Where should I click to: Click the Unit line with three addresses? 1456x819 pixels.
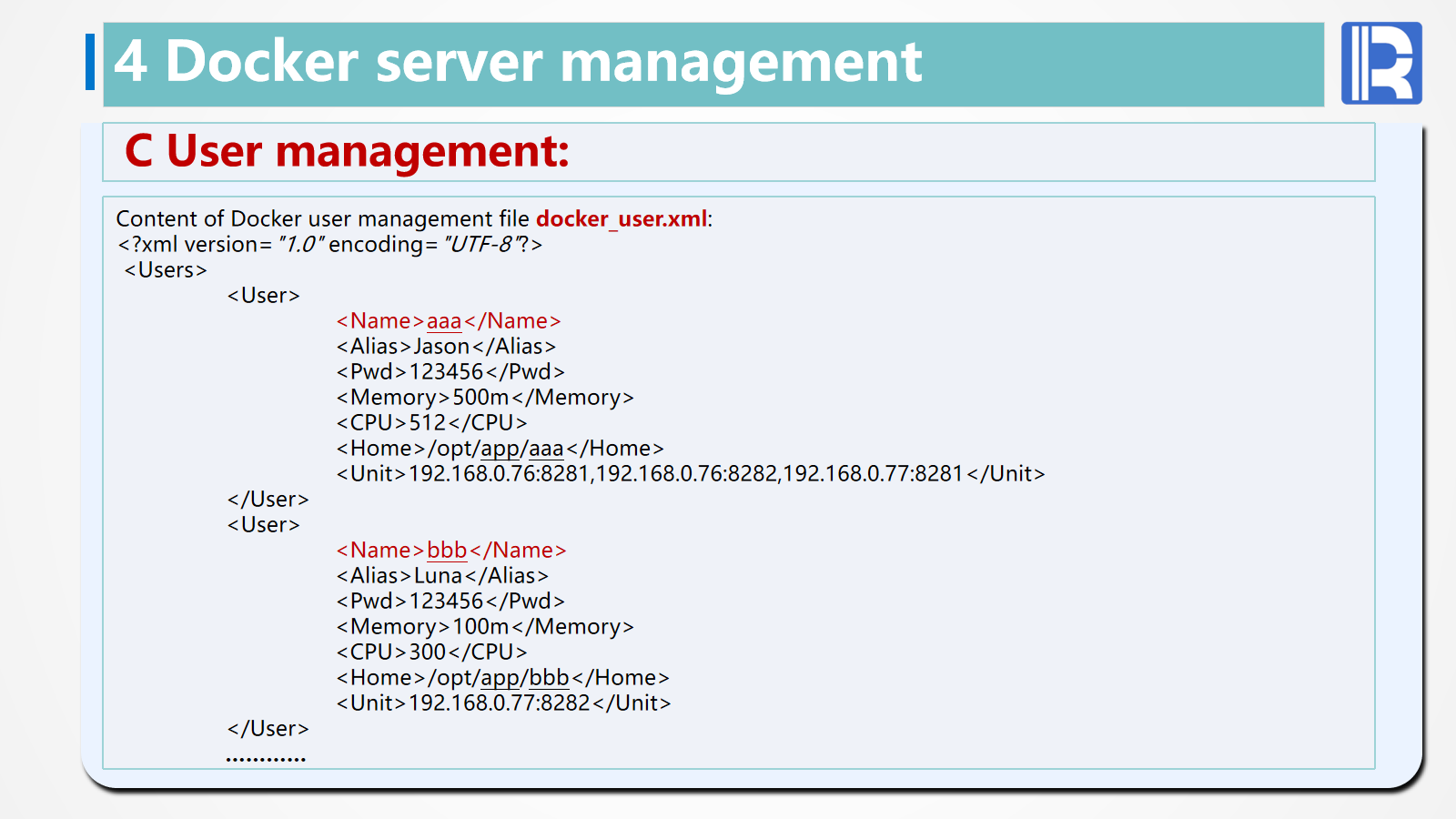(x=690, y=474)
